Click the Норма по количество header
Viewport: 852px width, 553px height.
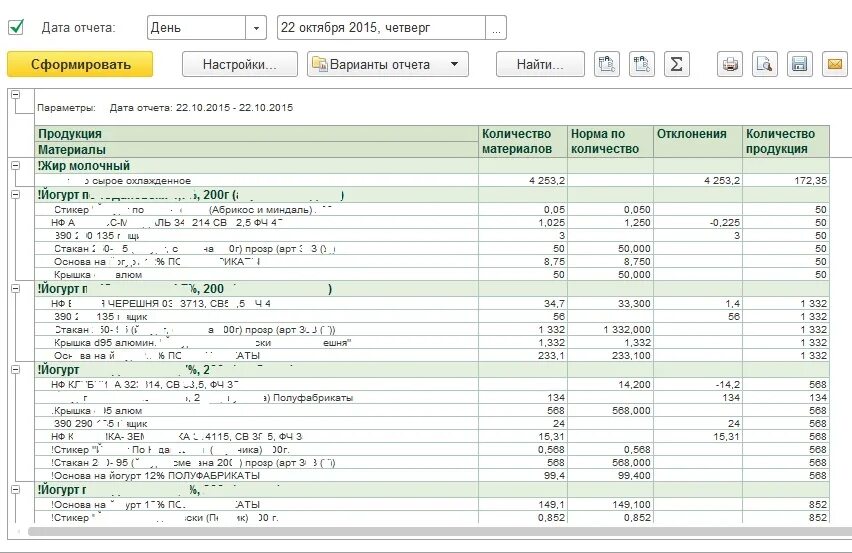[610, 141]
